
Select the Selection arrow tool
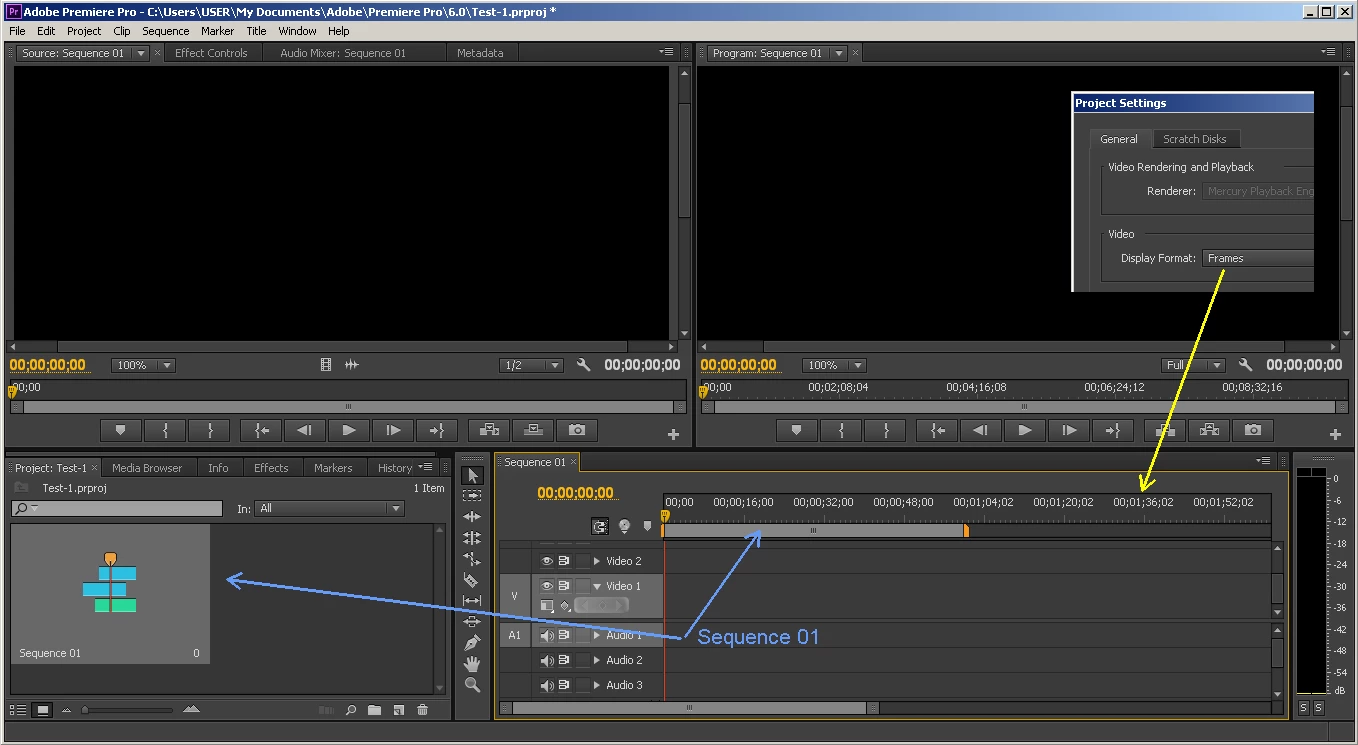[472, 475]
